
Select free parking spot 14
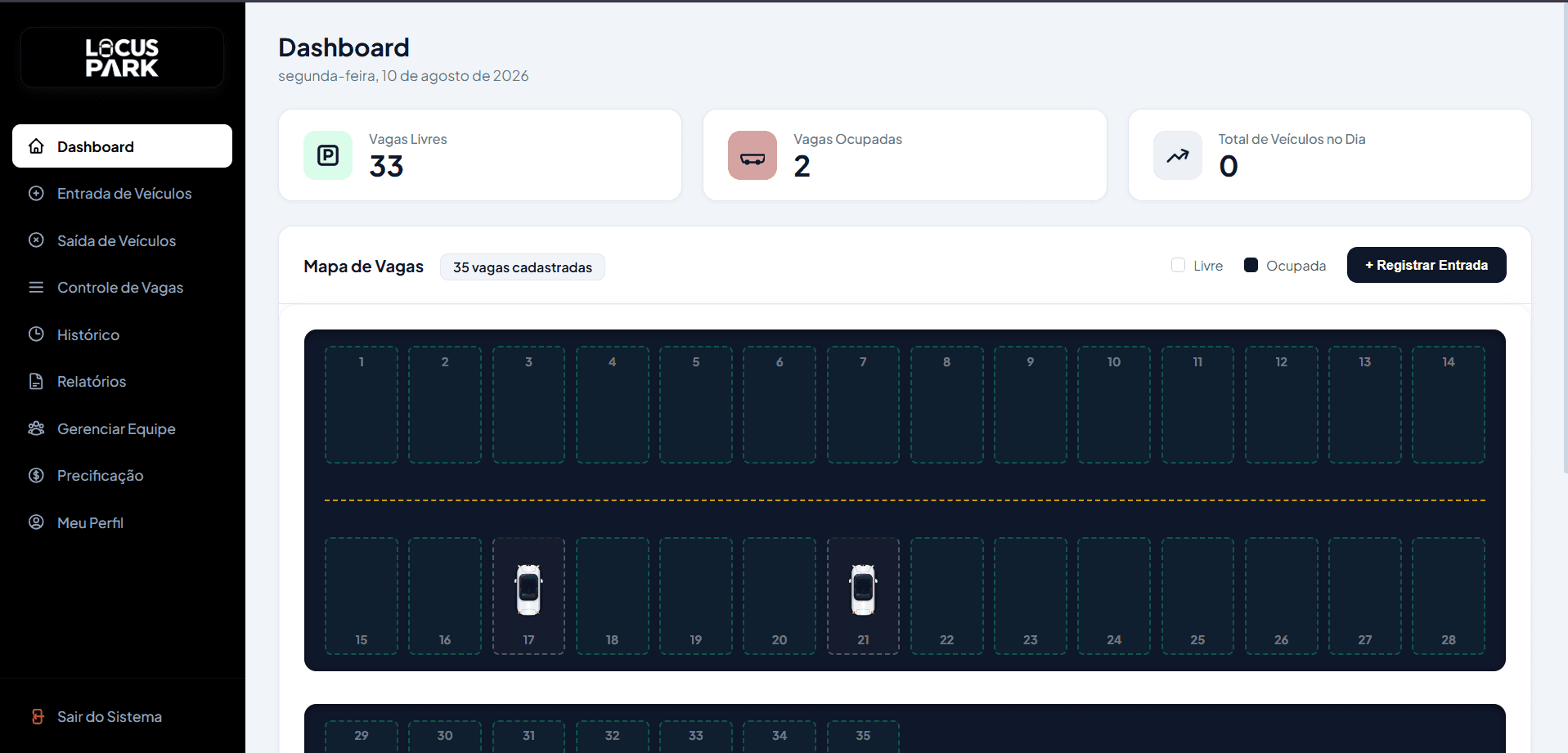pyautogui.click(x=1449, y=405)
